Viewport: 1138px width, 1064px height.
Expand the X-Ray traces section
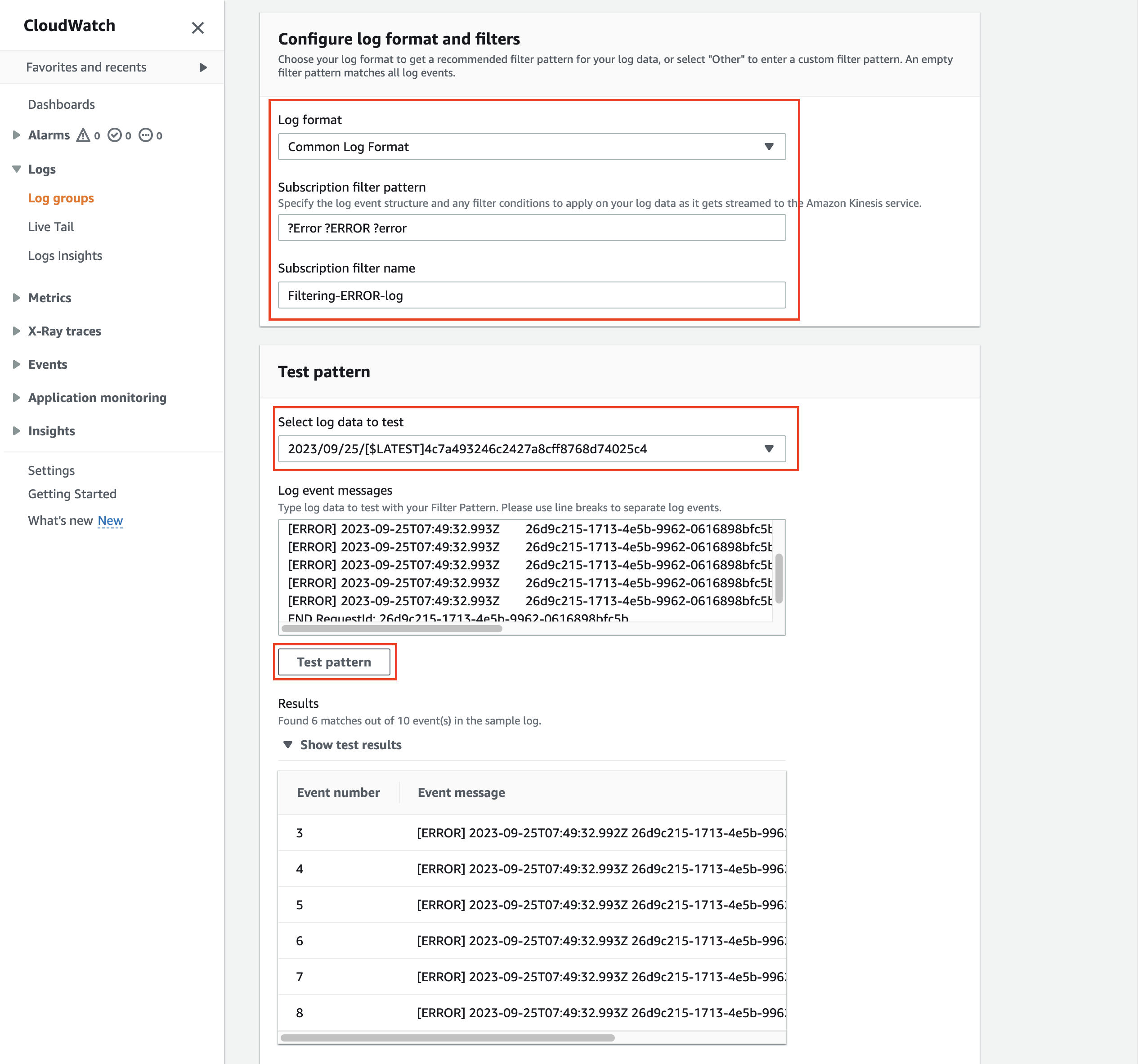(17, 331)
